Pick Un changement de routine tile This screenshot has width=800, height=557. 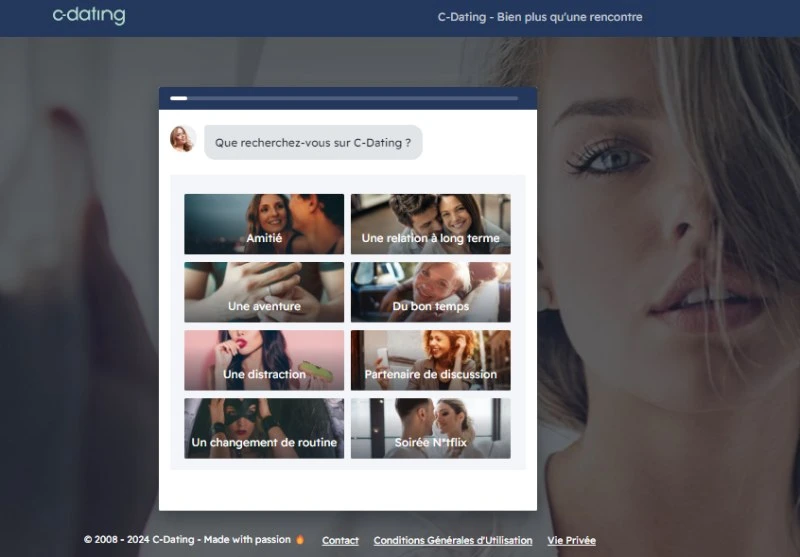264,427
